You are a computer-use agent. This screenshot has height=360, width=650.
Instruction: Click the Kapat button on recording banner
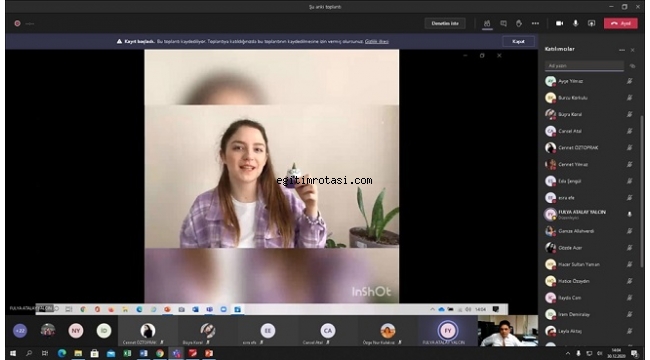pyautogui.click(x=518, y=41)
